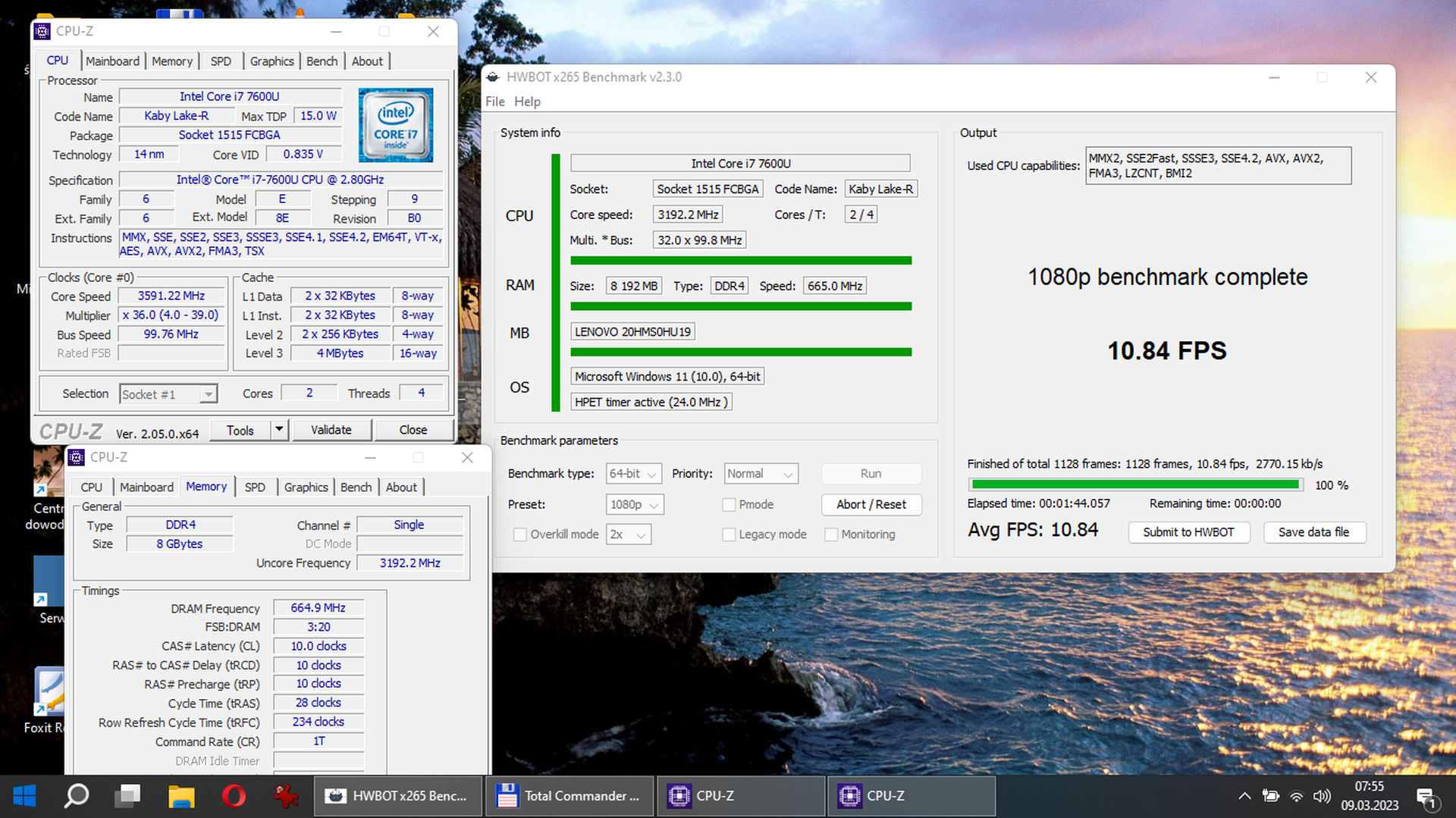The width and height of the screenshot is (1456, 818).
Task: Click the HWBOT x265 title bar icon
Action: click(493, 77)
